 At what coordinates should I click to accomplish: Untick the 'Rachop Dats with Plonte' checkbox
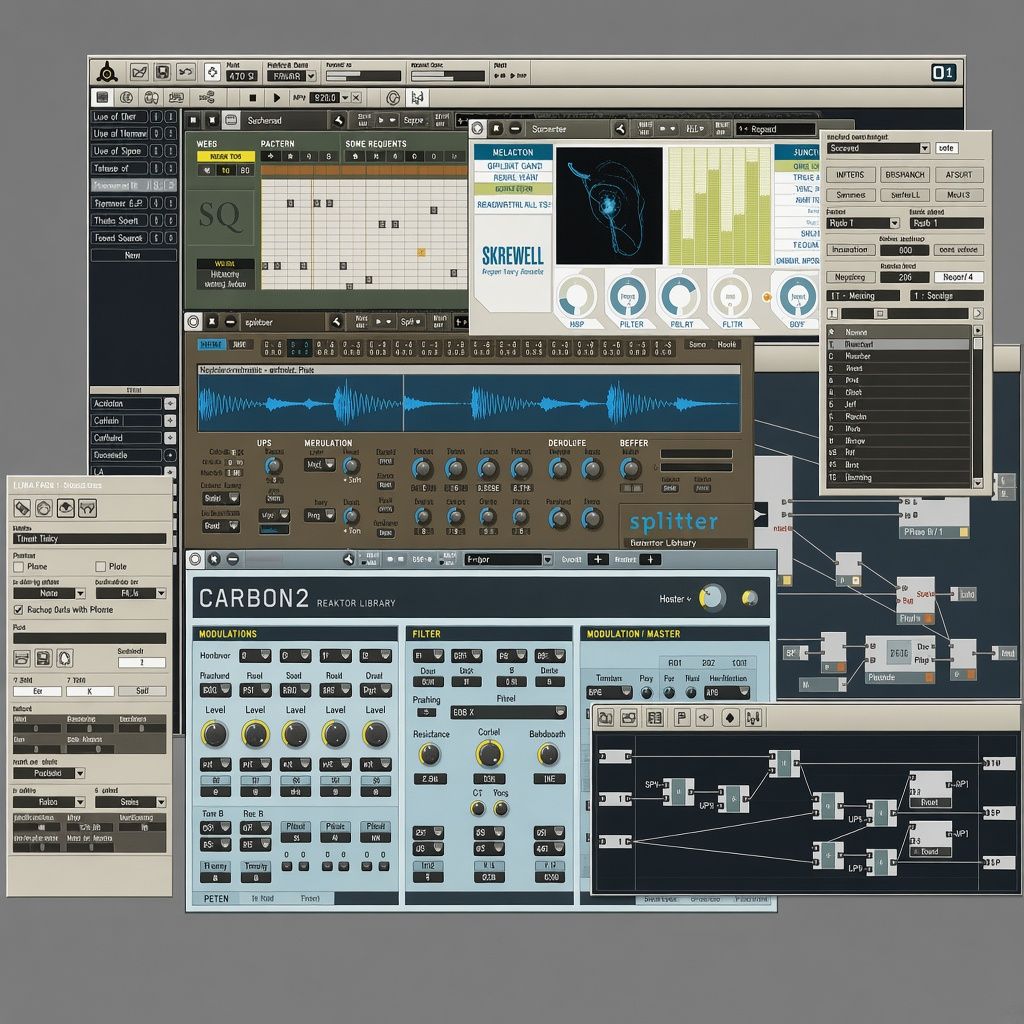coord(18,609)
